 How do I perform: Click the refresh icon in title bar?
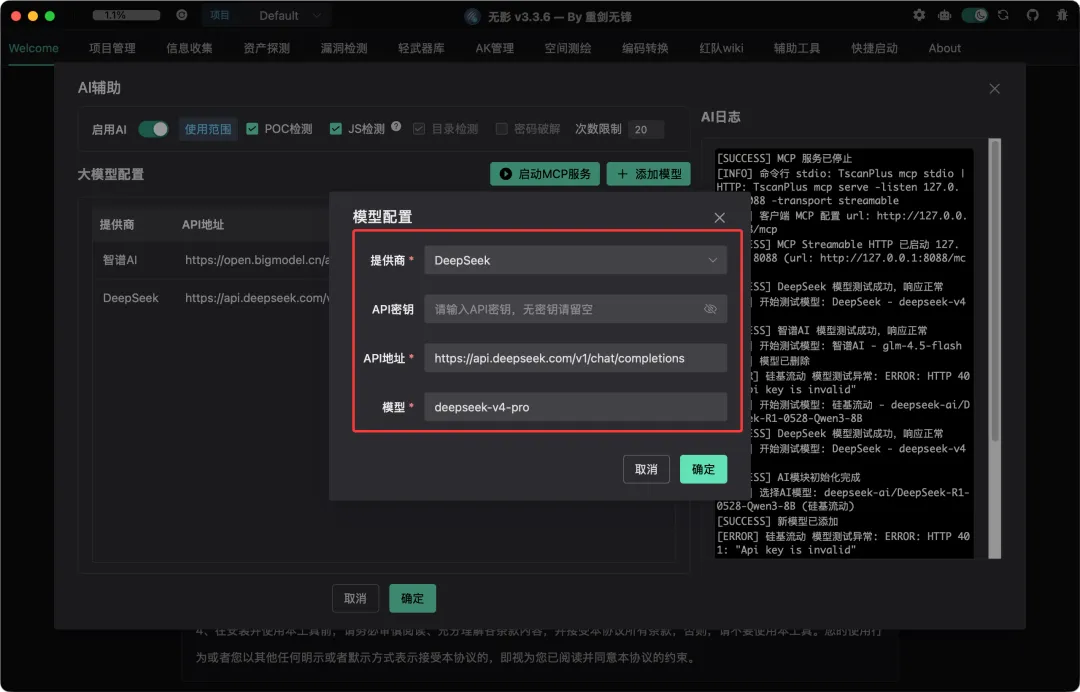tap(1003, 15)
